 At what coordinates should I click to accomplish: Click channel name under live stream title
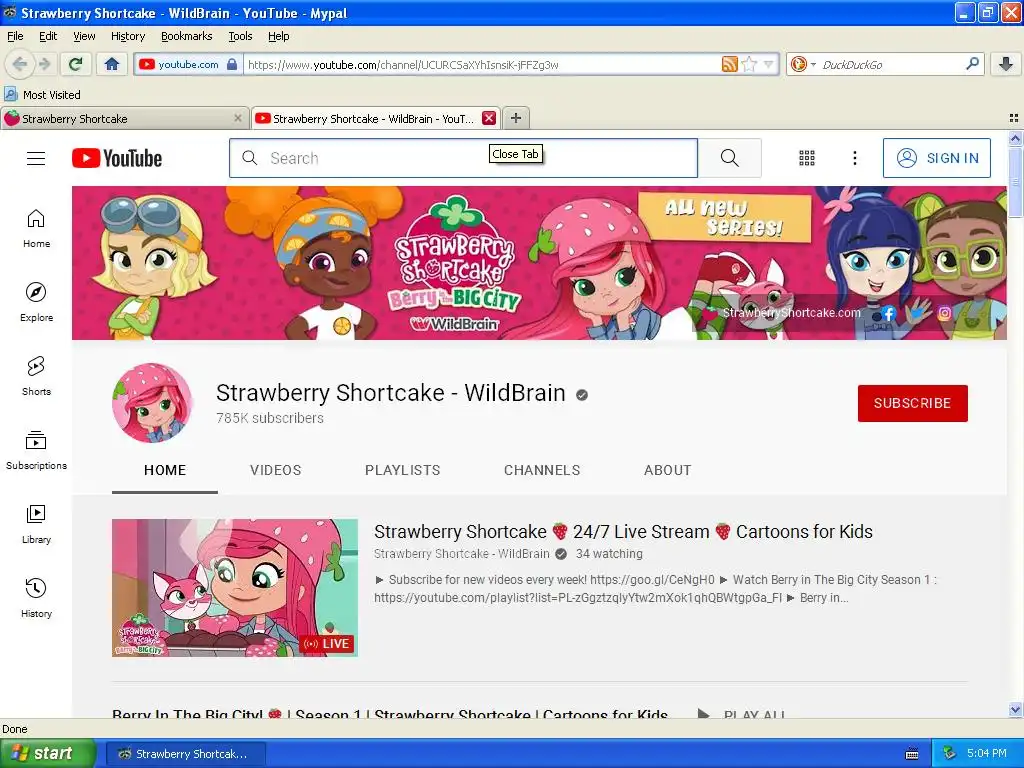(x=462, y=554)
